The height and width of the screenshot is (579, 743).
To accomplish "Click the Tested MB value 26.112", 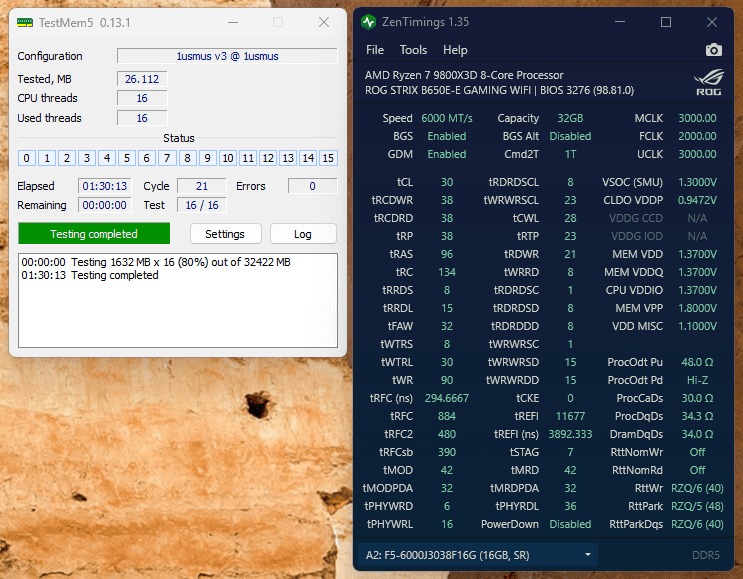I will click(x=142, y=79).
